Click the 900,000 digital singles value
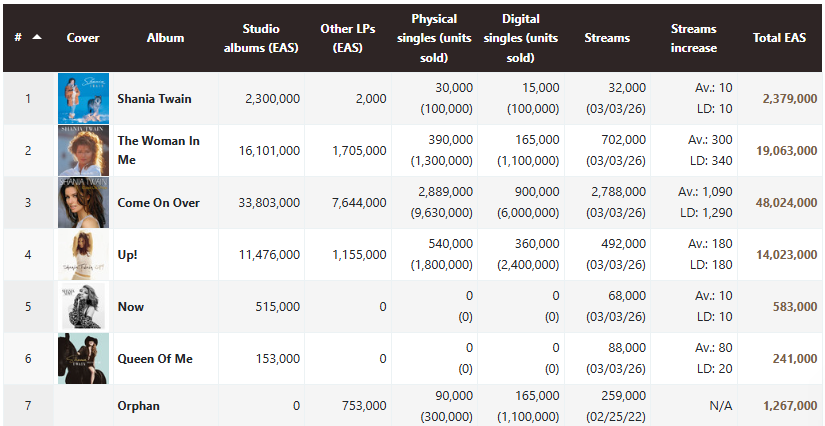Image resolution: width=825 pixels, height=426 pixels. click(537, 192)
